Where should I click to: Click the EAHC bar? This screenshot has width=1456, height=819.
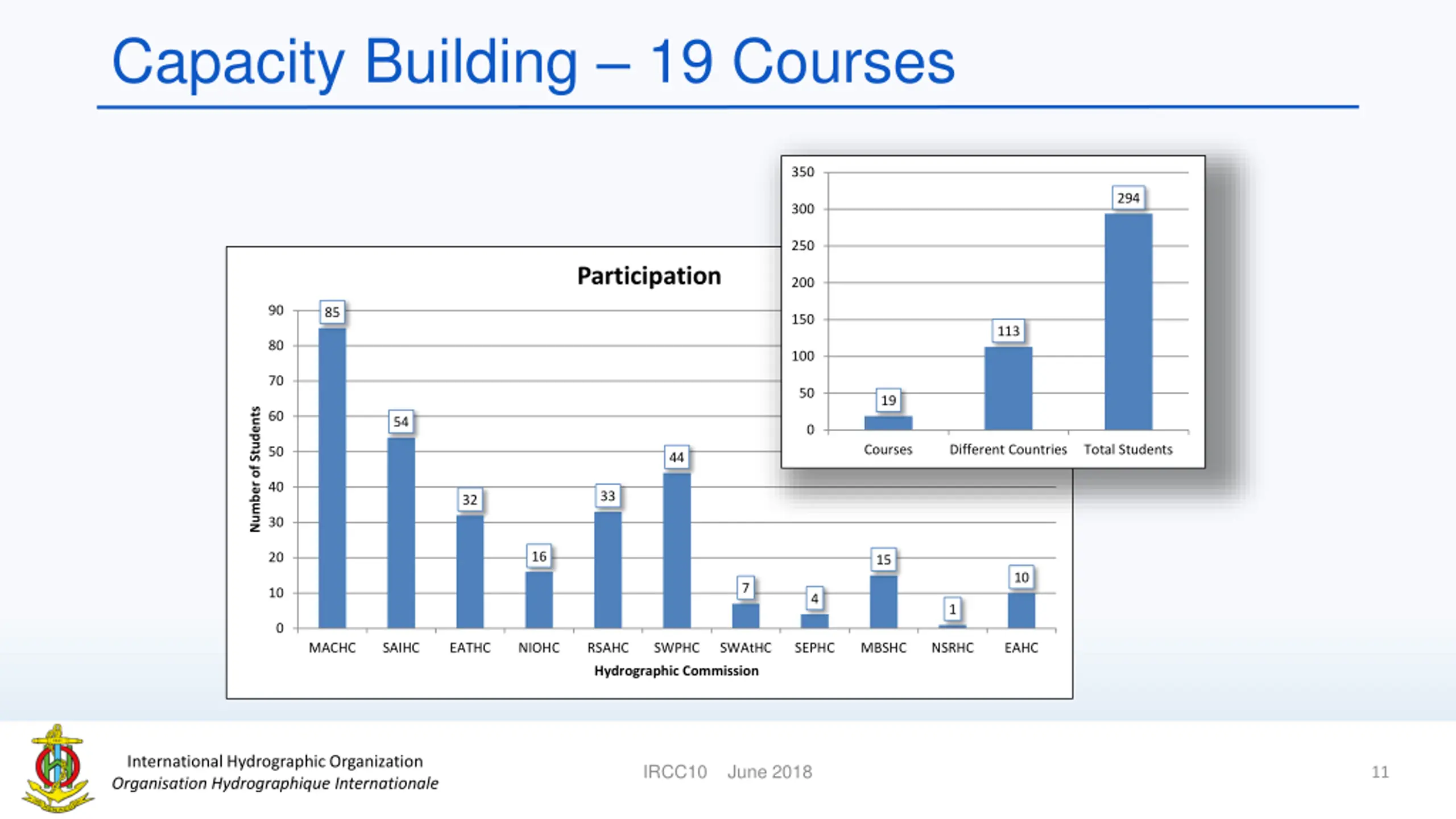tap(1021, 611)
